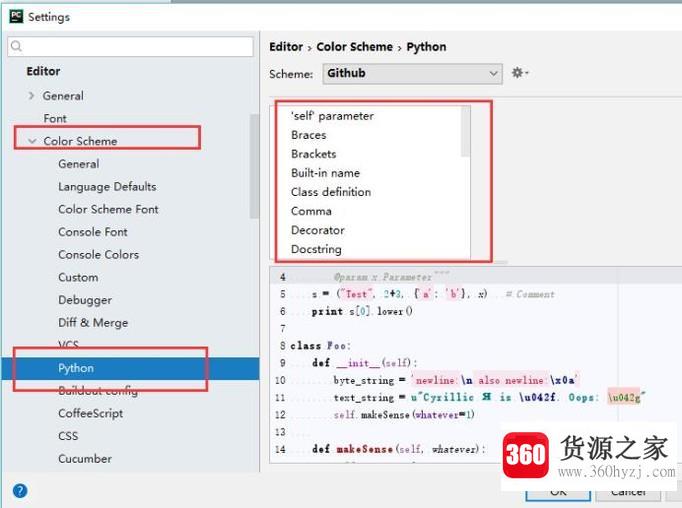The width and height of the screenshot is (682, 508).
Task: Select Docstring in the attribute list
Action: point(316,249)
